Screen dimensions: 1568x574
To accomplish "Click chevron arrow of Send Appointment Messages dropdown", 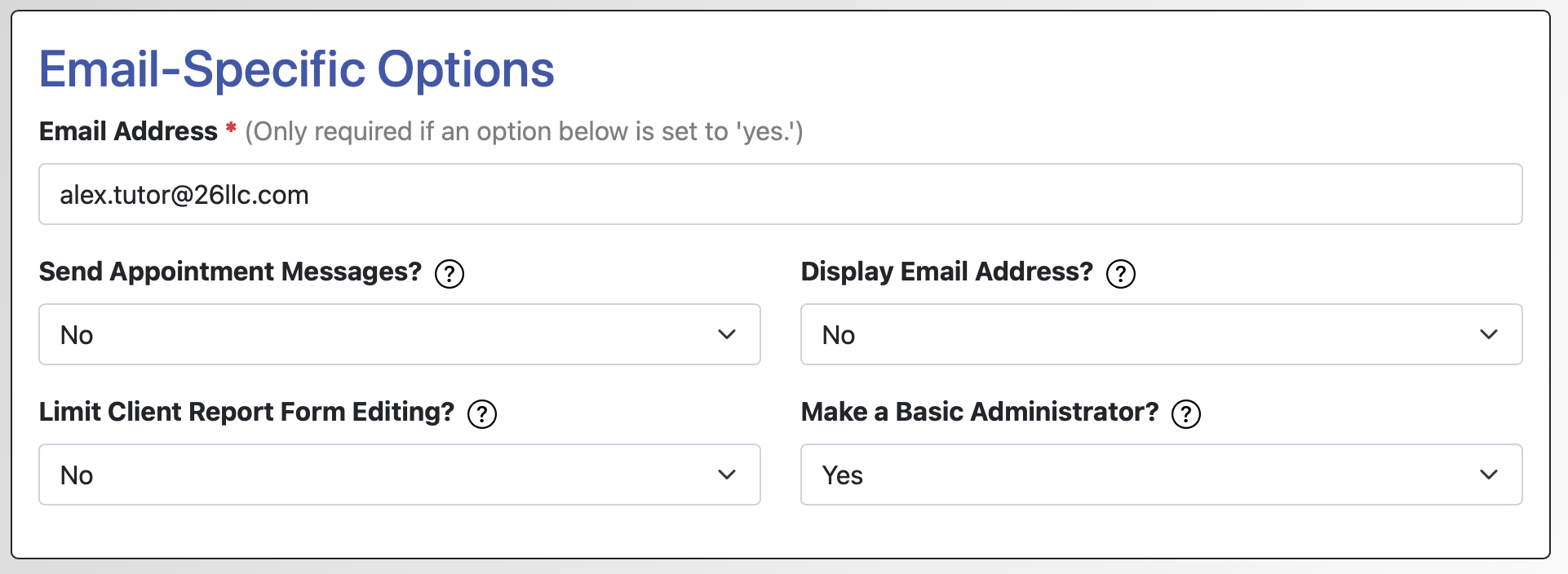I will click(x=727, y=334).
